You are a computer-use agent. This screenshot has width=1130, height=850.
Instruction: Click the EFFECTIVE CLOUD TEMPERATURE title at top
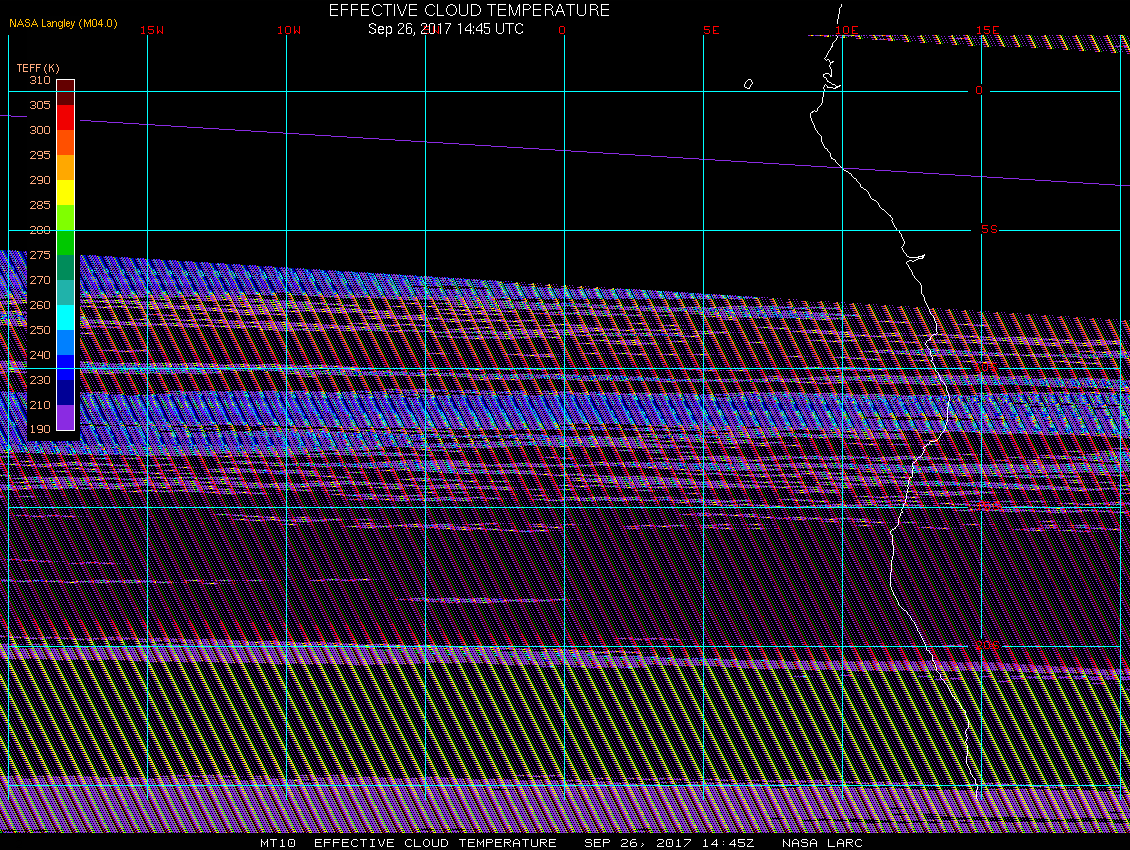pos(469,11)
